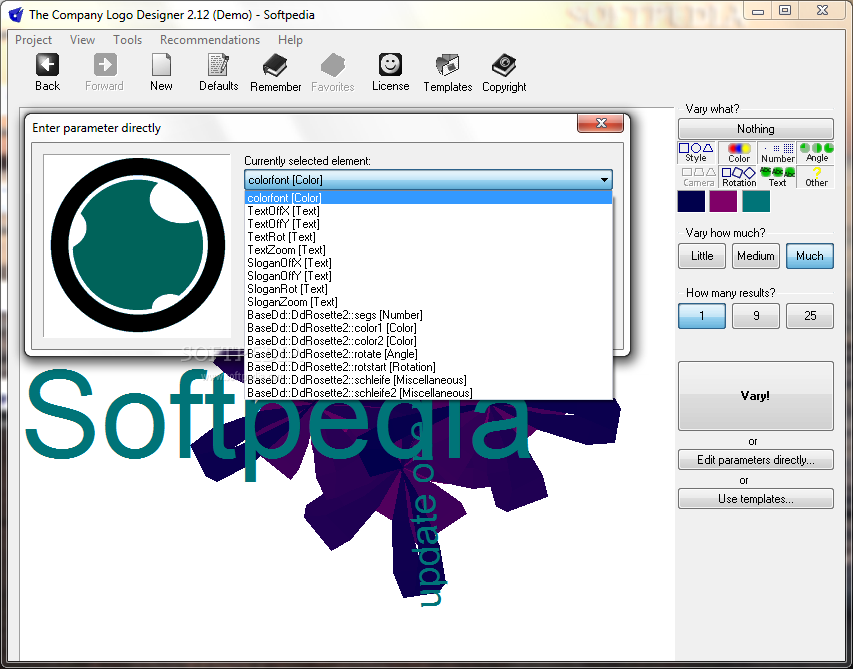Click the Vary! button
Screen dimensions: 853x669
point(756,395)
